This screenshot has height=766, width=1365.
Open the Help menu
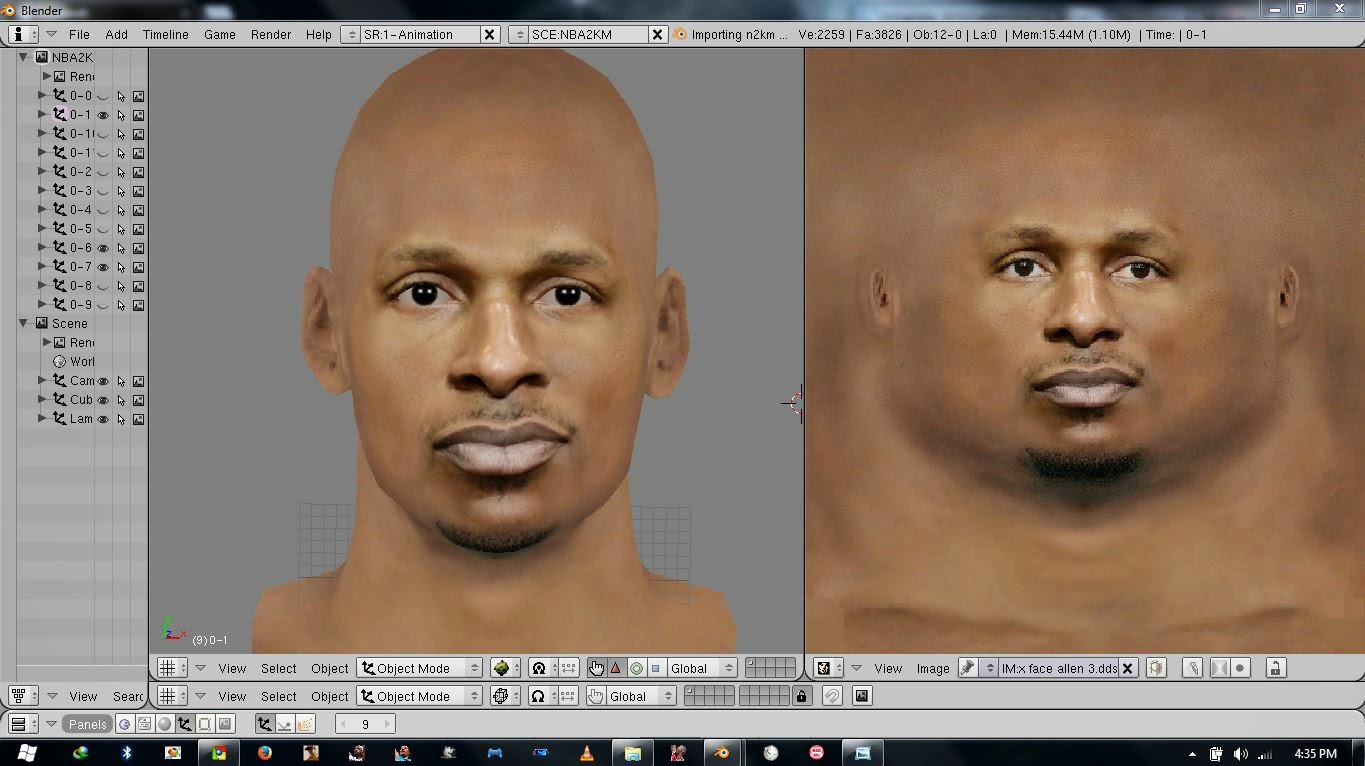pos(318,34)
